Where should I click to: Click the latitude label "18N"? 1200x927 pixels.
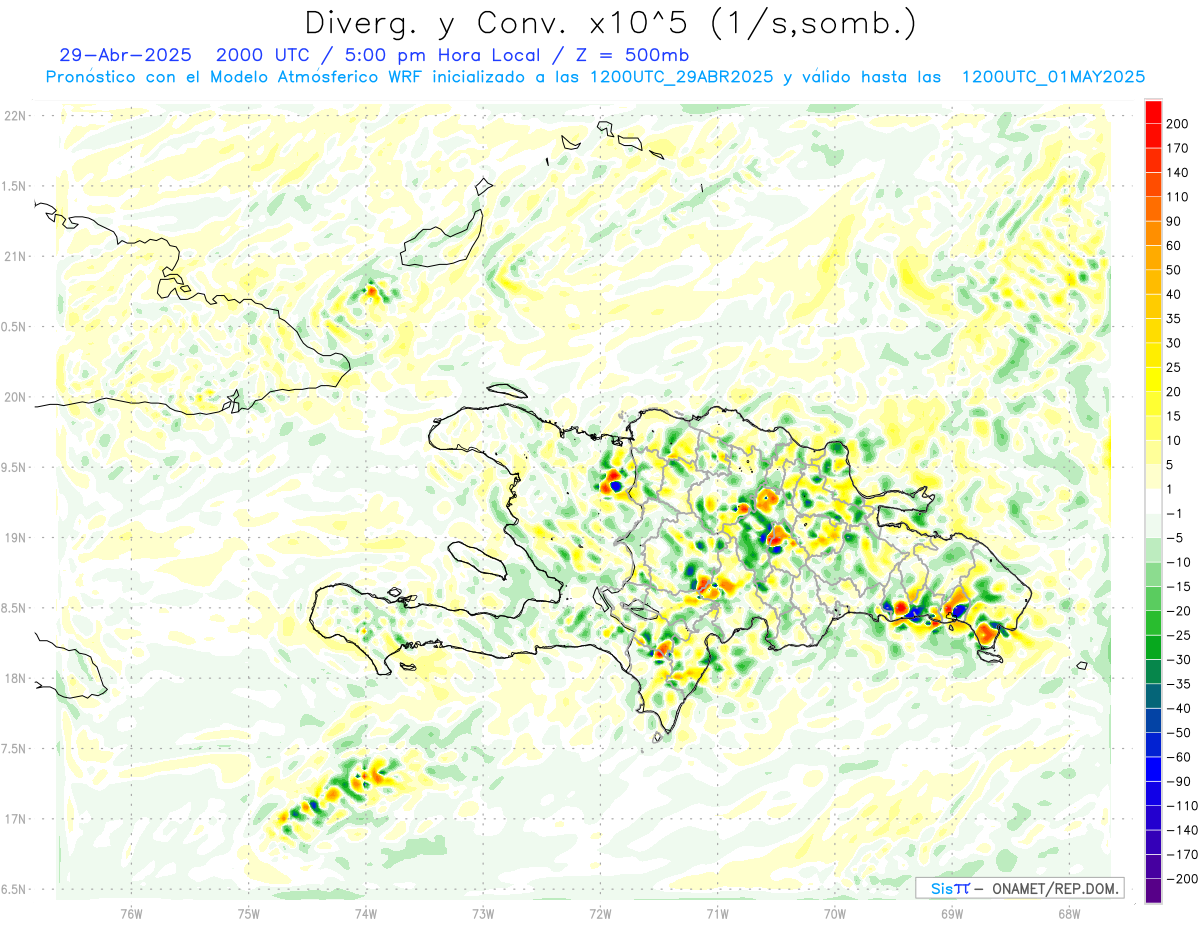click(15, 679)
